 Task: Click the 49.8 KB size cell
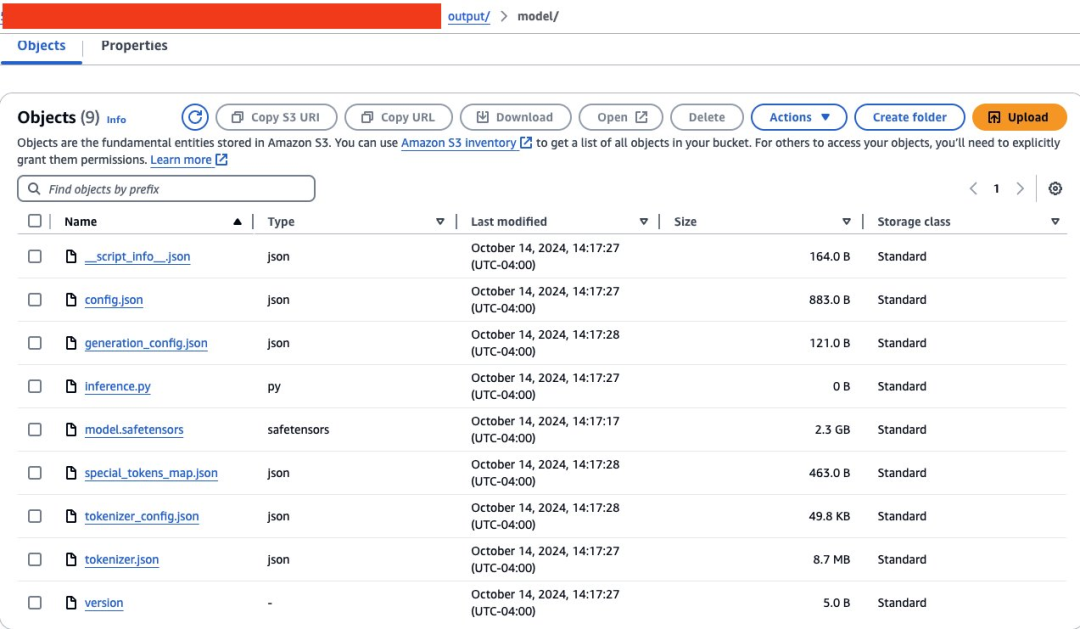(829, 516)
